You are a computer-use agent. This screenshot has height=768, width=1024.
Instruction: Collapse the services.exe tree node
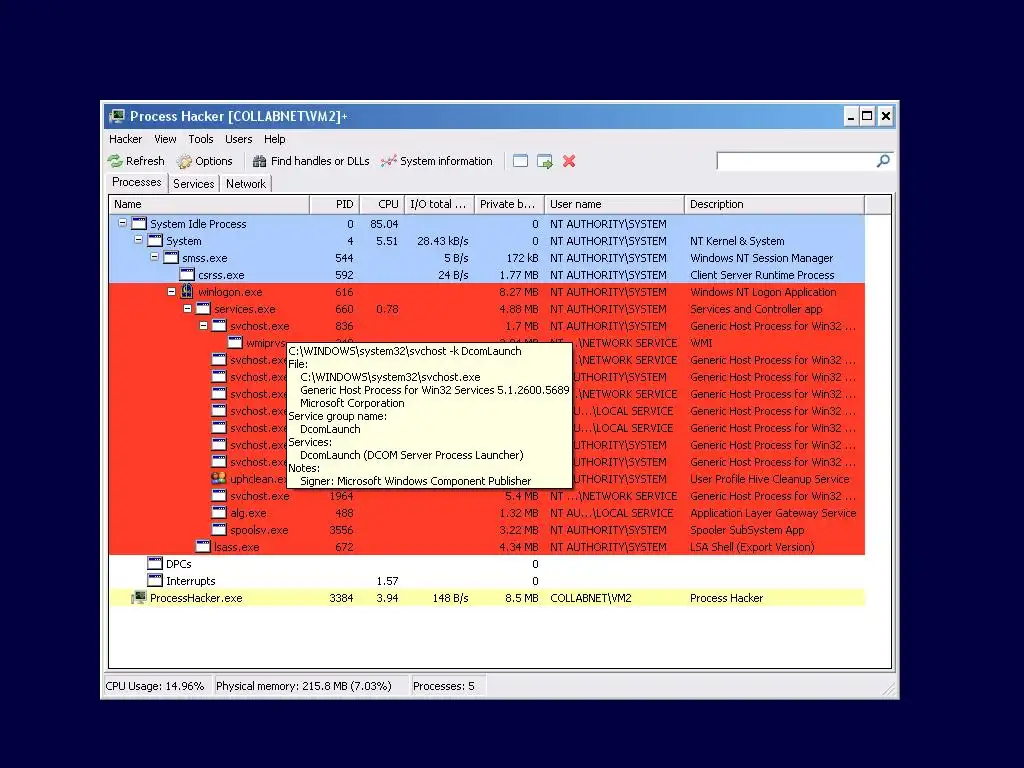click(x=187, y=308)
